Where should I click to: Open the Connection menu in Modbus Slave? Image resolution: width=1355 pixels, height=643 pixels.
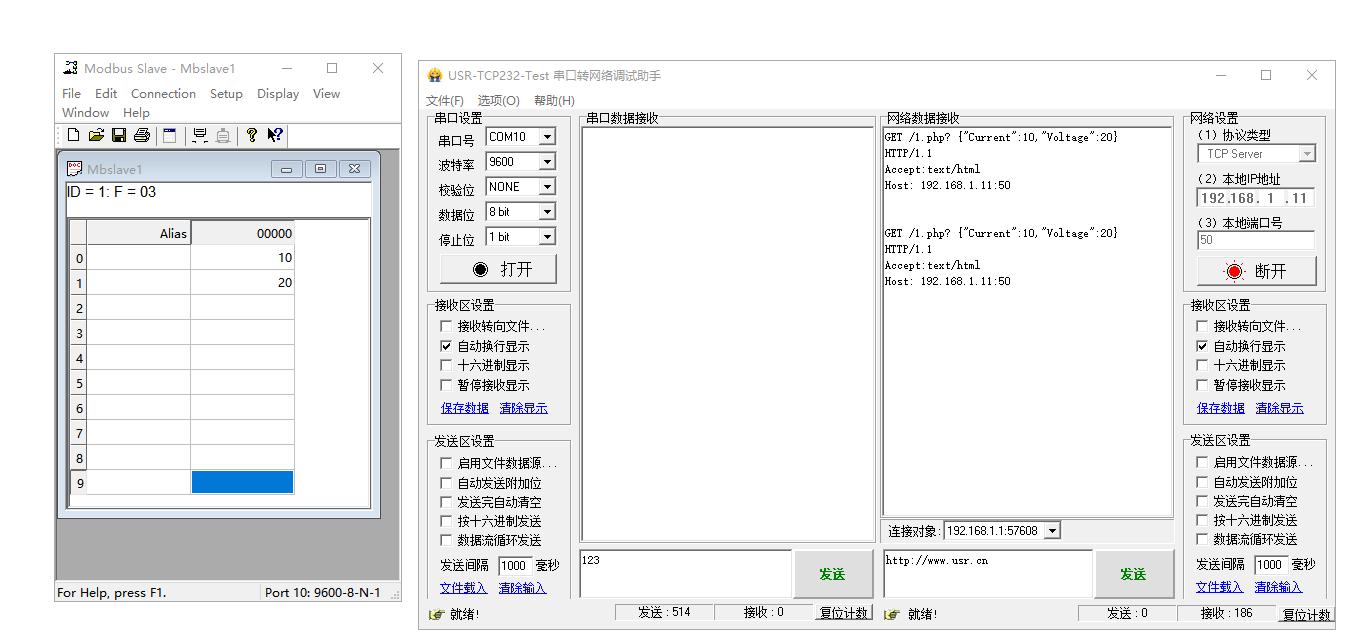tap(163, 94)
